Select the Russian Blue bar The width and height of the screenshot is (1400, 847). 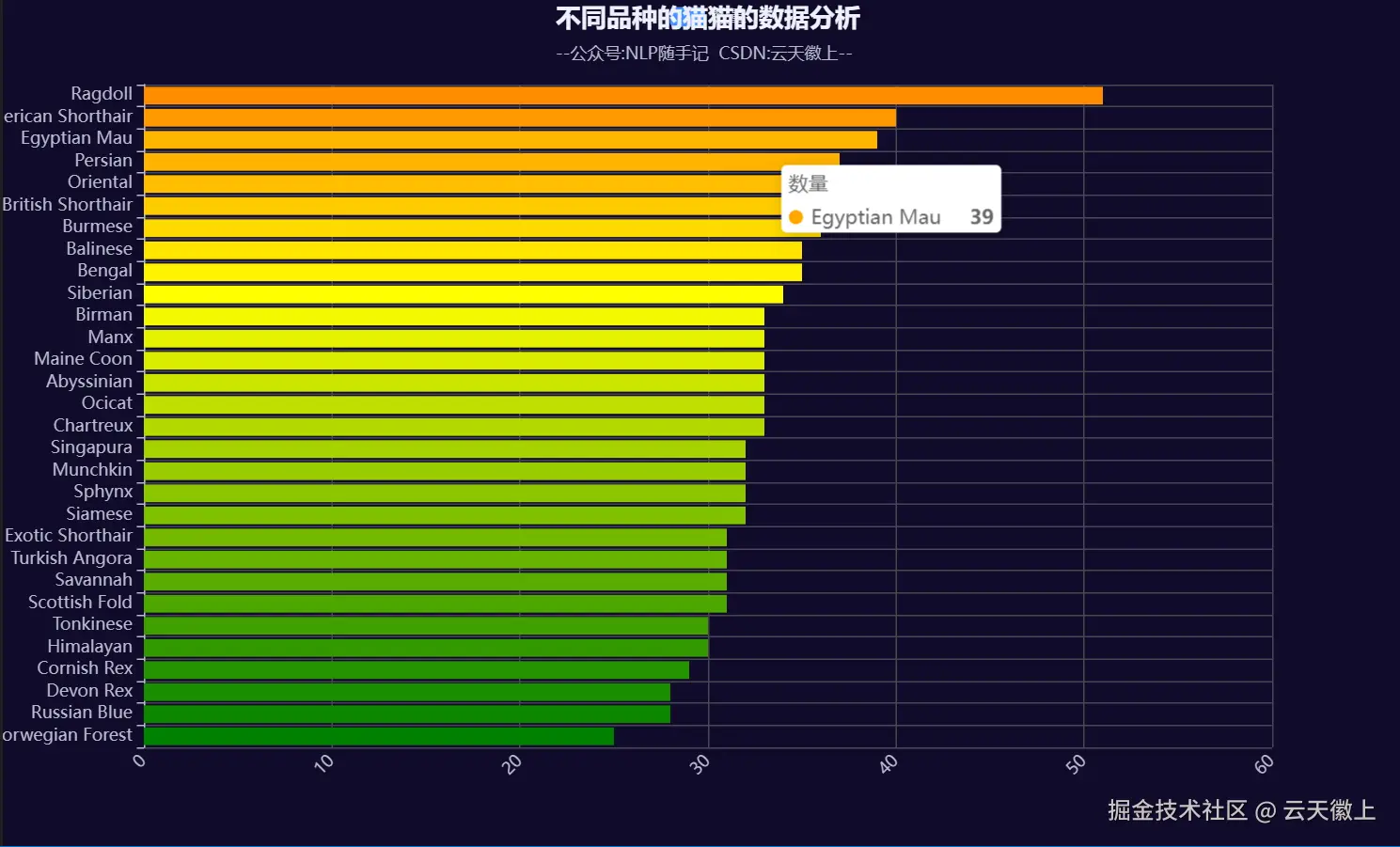pos(407,714)
